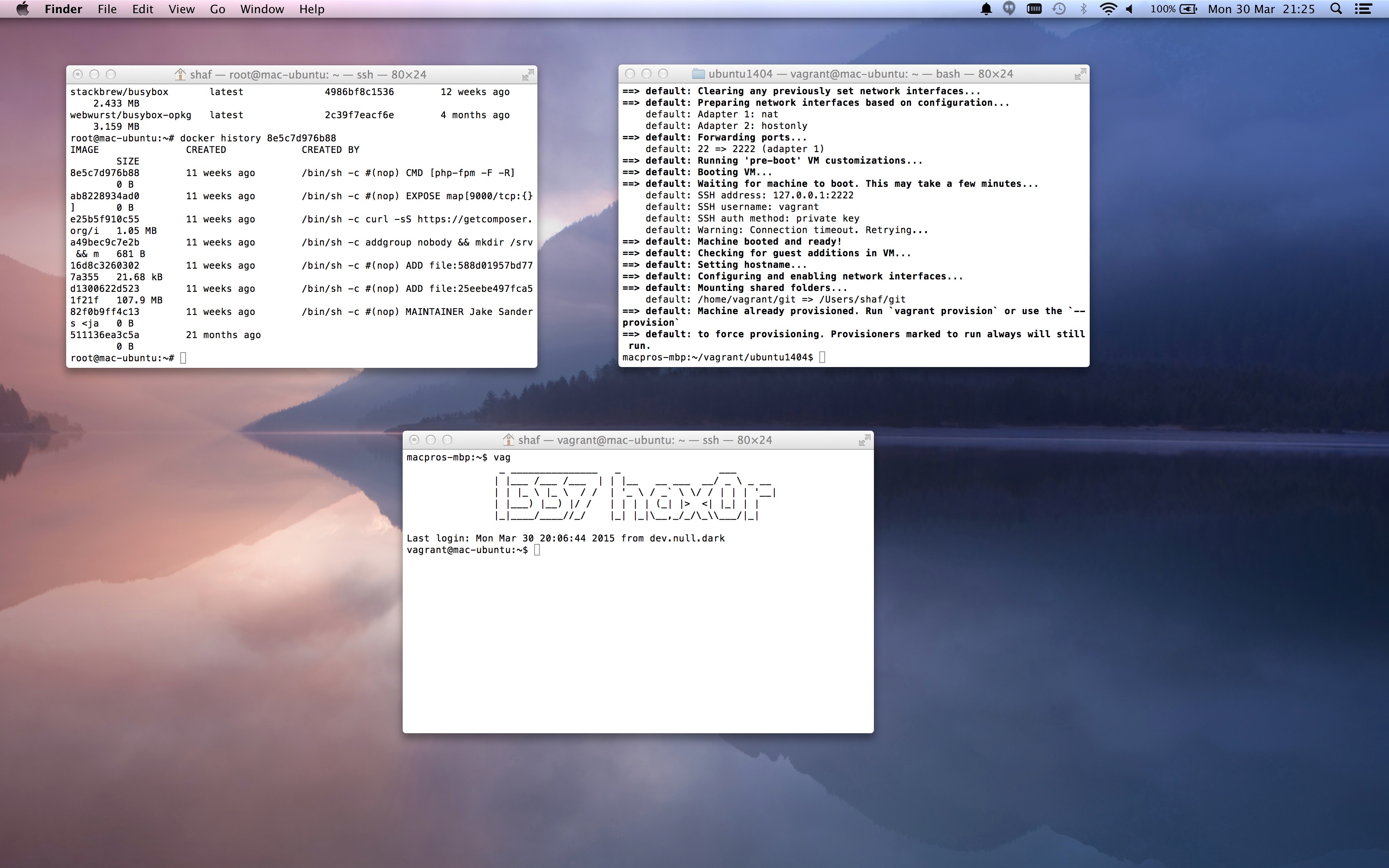The height and width of the screenshot is (868, 1389).
Task: Open the Finder application menu
Action: [x=63, y=9]
